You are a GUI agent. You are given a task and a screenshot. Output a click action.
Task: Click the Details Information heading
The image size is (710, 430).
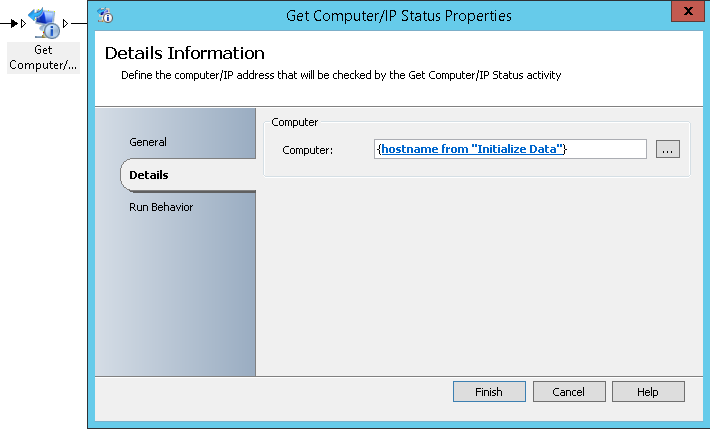point(185,53)
